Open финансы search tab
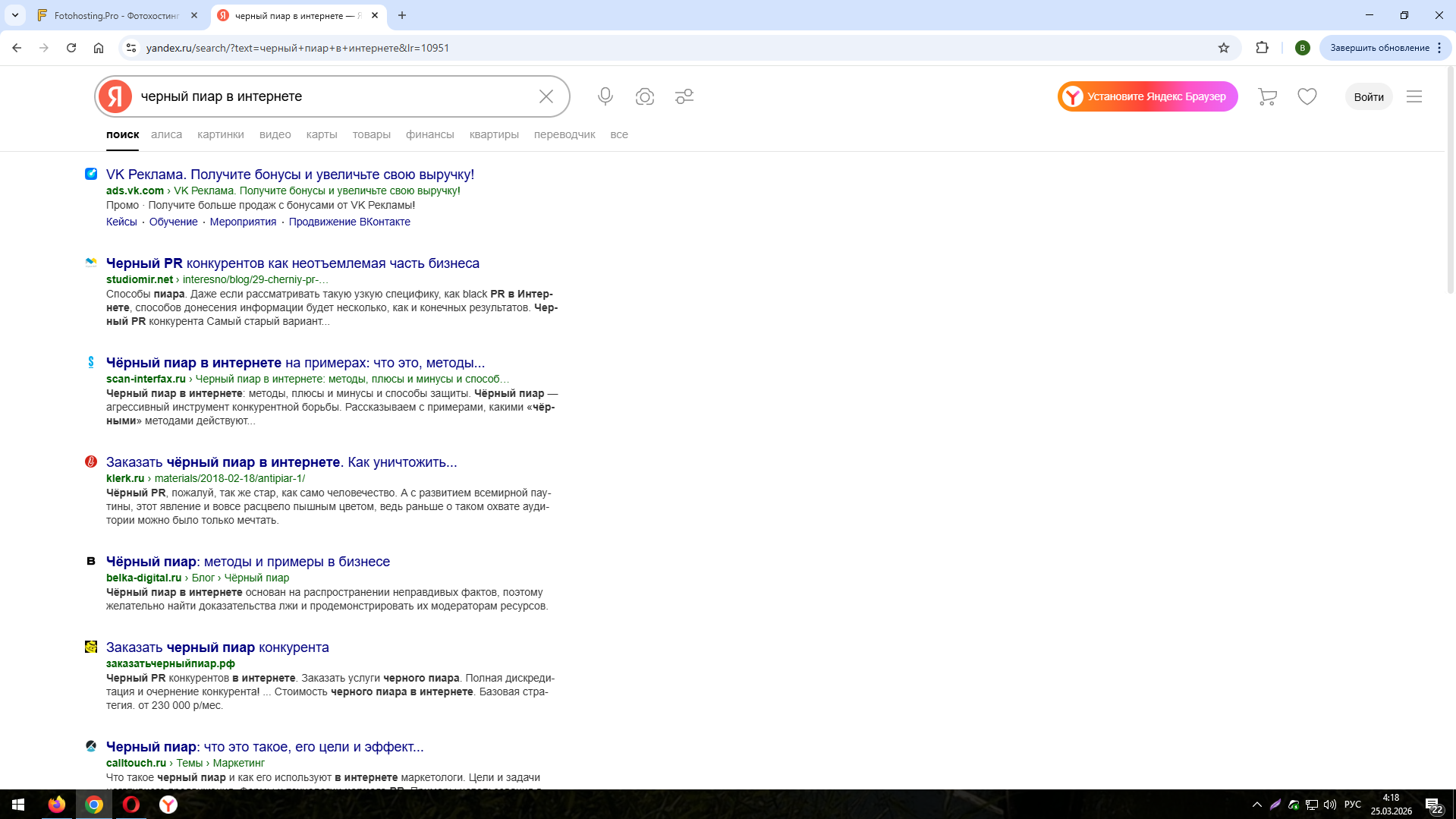 (x=430, y=134)
